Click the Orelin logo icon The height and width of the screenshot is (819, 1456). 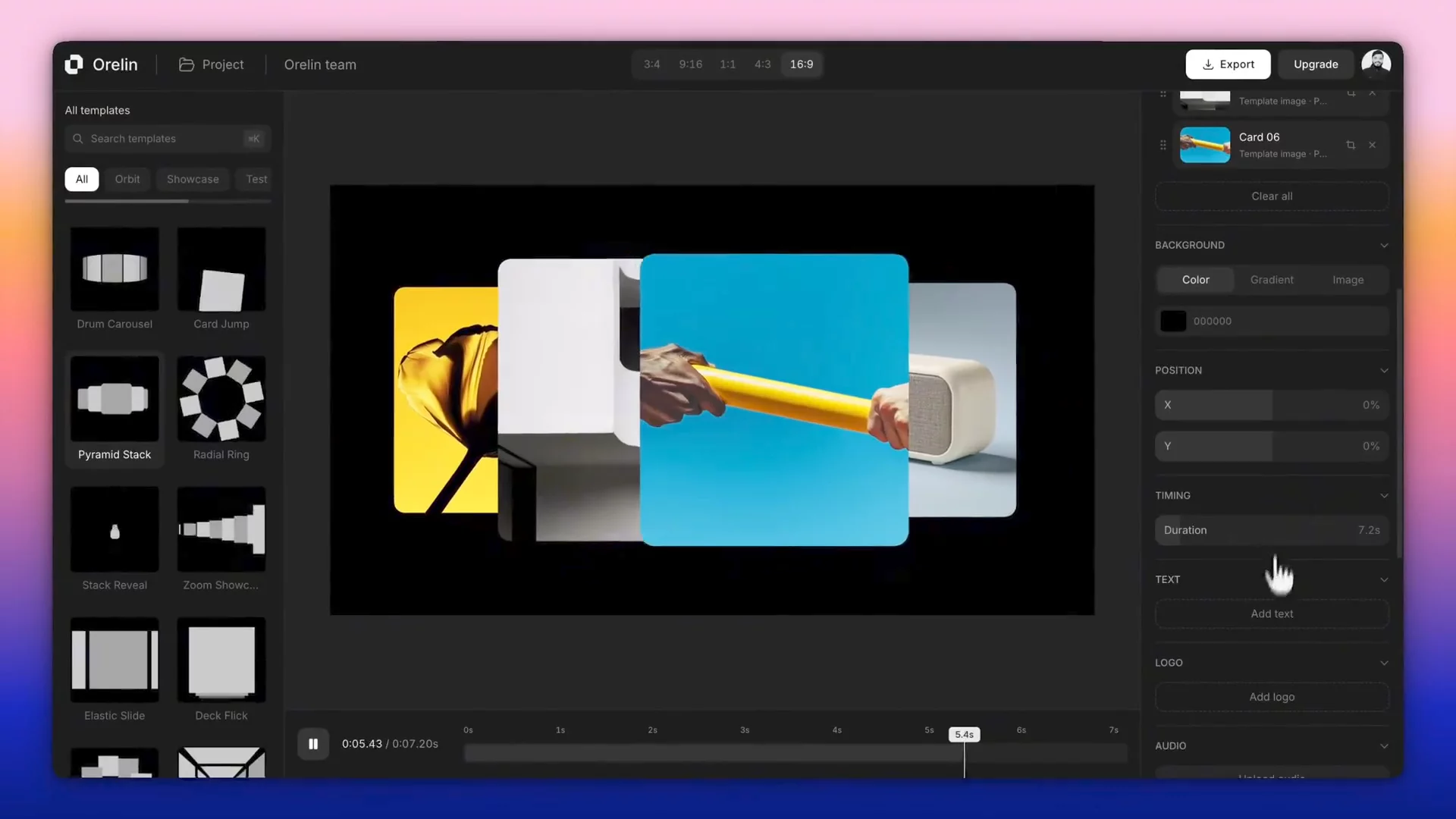coord(74,64)
